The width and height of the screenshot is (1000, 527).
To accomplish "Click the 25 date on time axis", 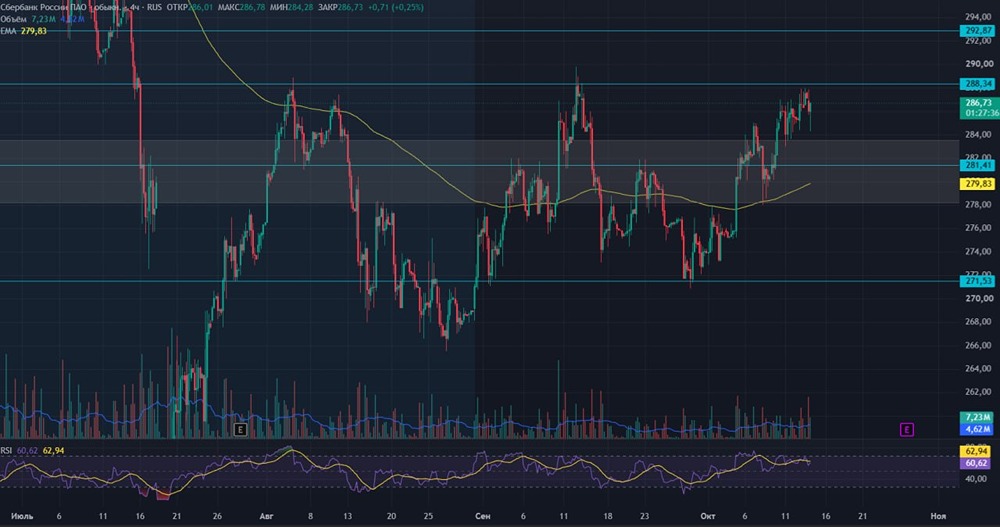I will point(429,516).
